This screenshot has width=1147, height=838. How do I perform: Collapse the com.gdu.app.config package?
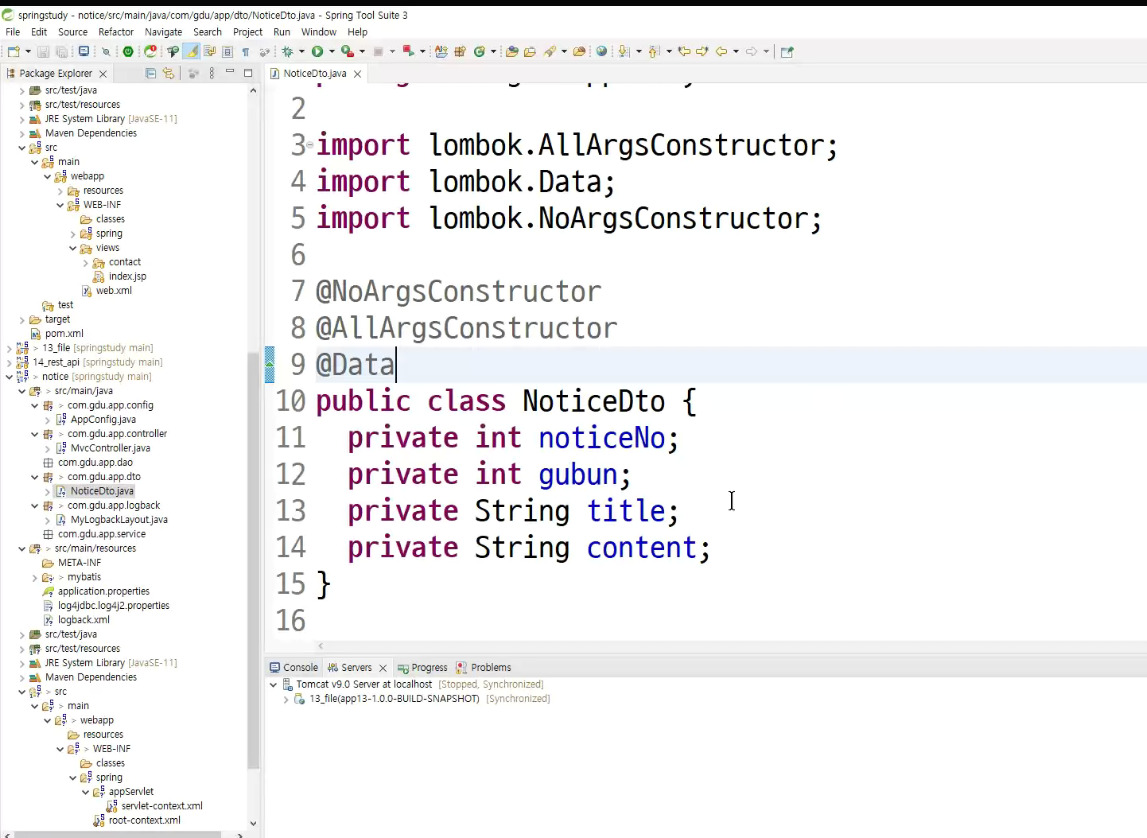[34, 405]
